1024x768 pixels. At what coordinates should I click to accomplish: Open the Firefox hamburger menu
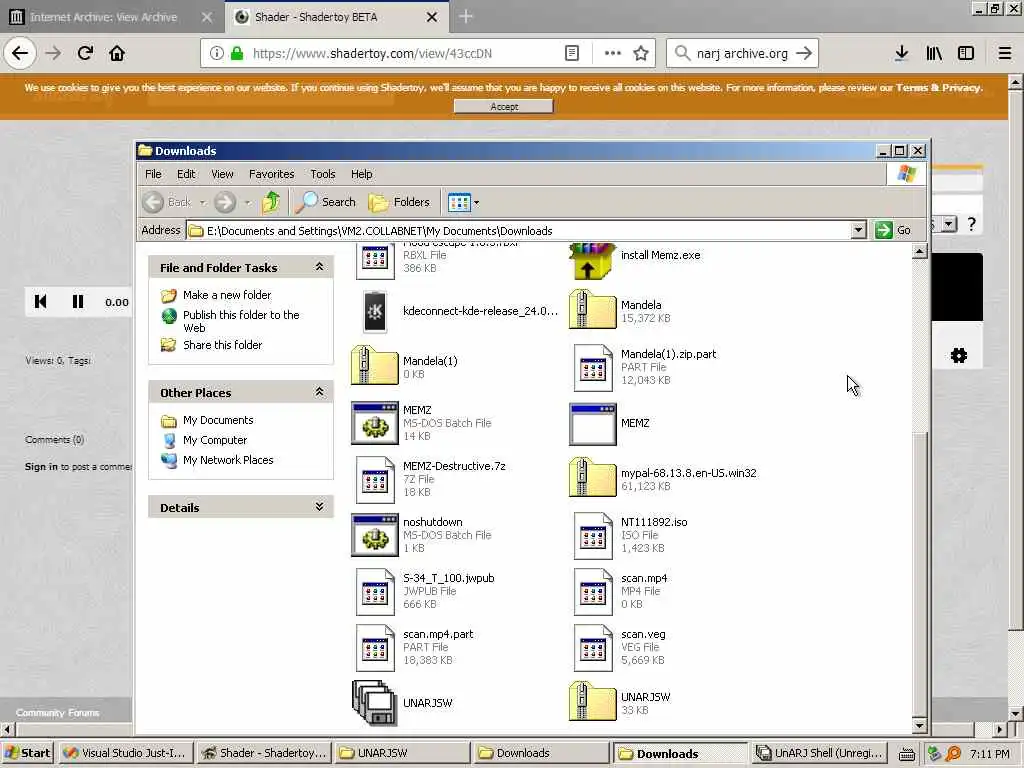pyautogui.click(x=1005, y=54)
